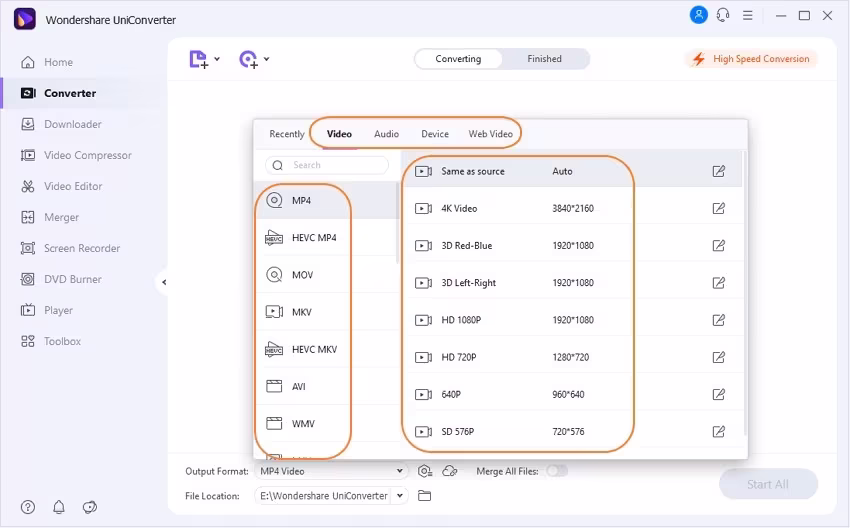
Task: Switch to the Finished tab
Action: 544,59
